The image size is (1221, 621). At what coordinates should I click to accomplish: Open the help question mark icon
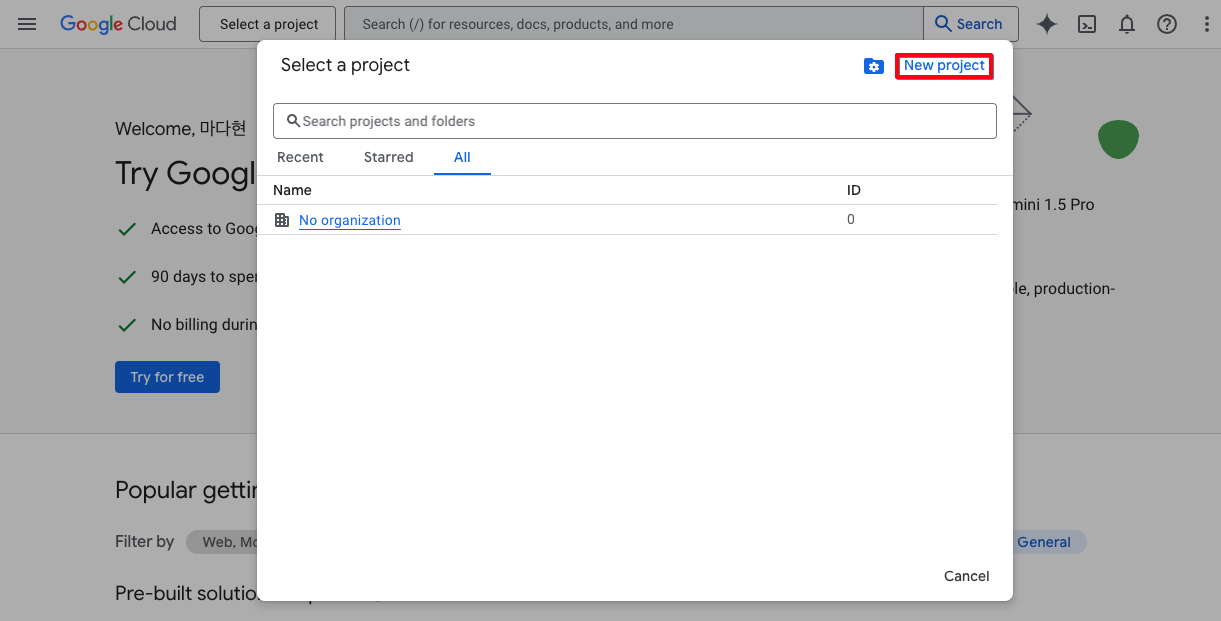coord(1167,24)
